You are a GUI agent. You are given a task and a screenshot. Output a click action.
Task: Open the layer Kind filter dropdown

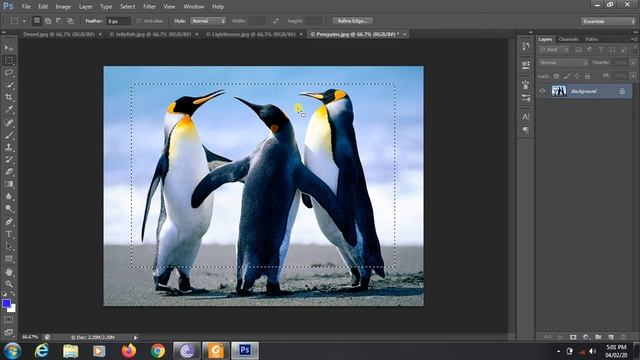pos(554,50)
